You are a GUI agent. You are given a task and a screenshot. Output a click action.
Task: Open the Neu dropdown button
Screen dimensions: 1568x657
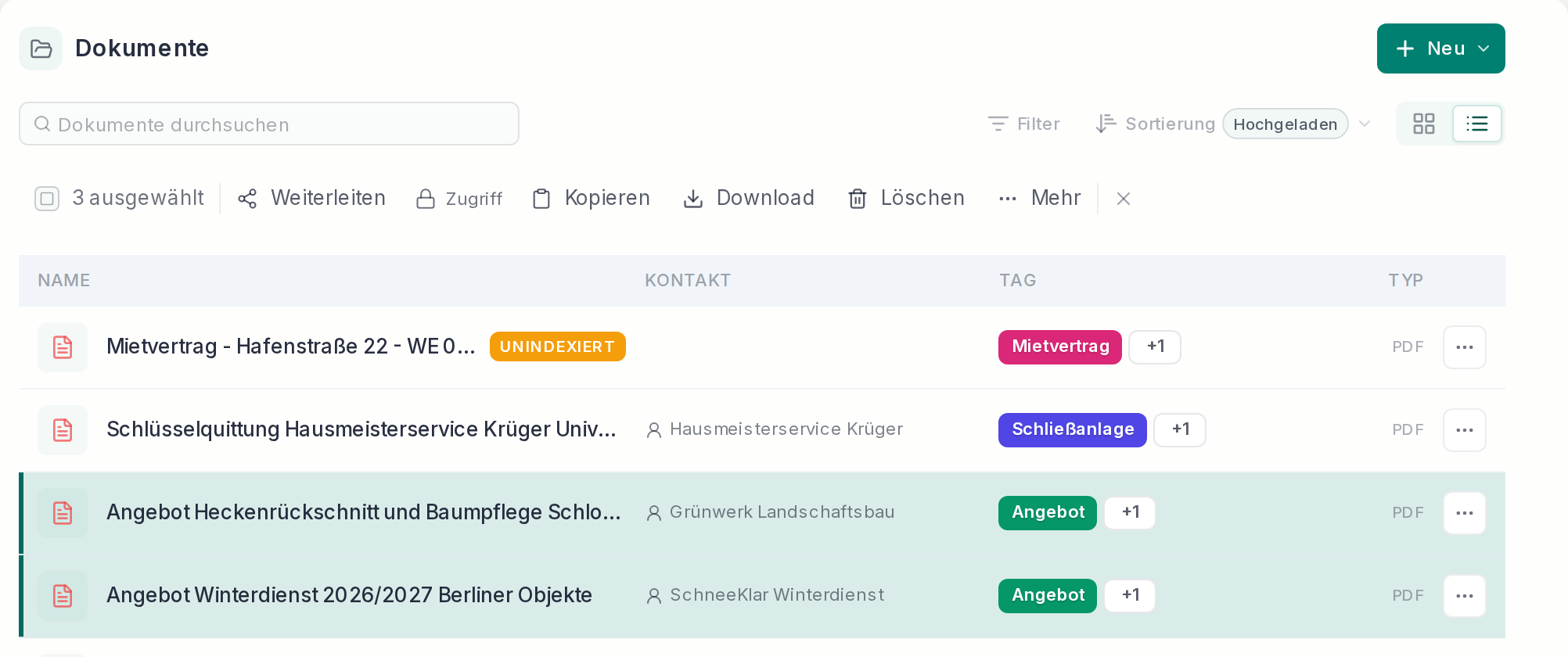(x=1440, y=48)
